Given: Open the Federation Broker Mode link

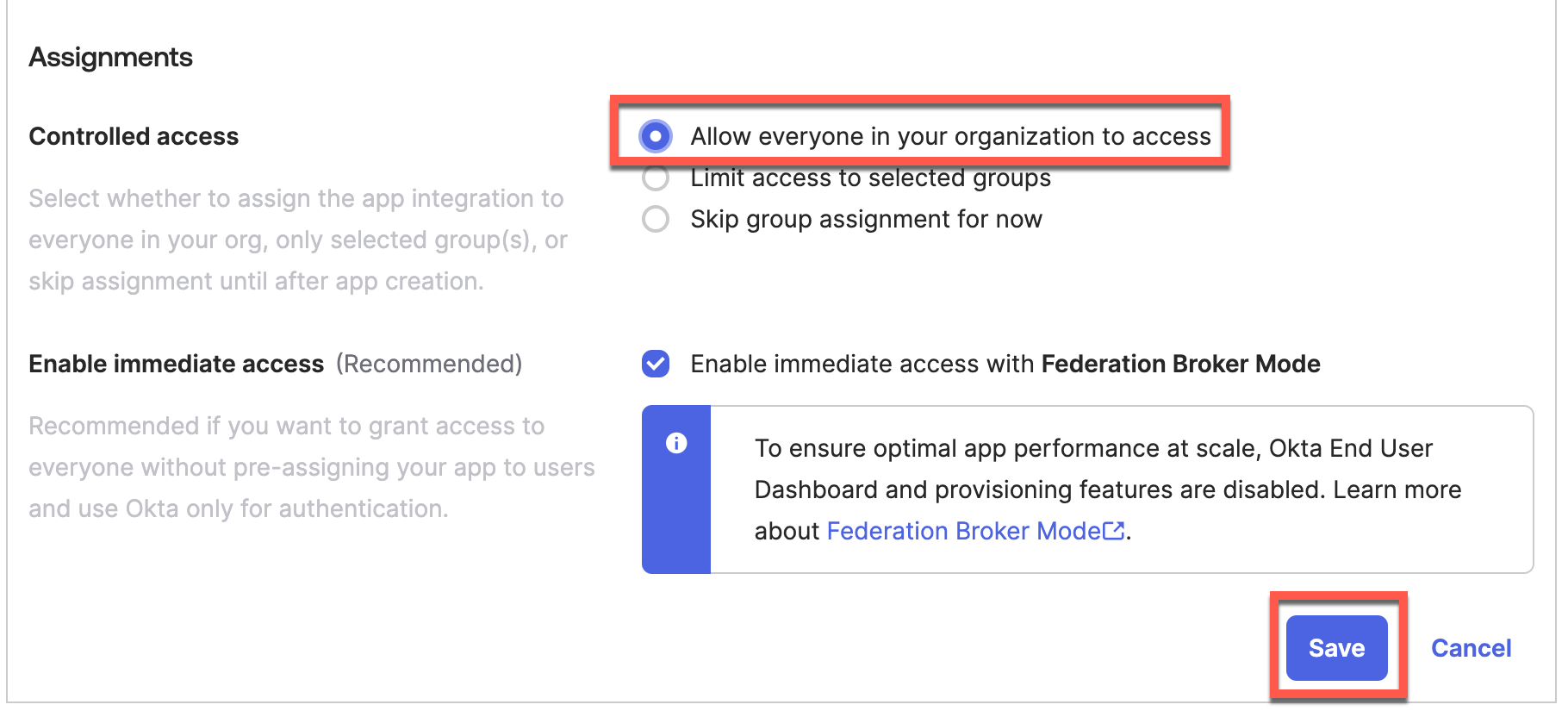Looking at the screenshot, I should (963, 531).
